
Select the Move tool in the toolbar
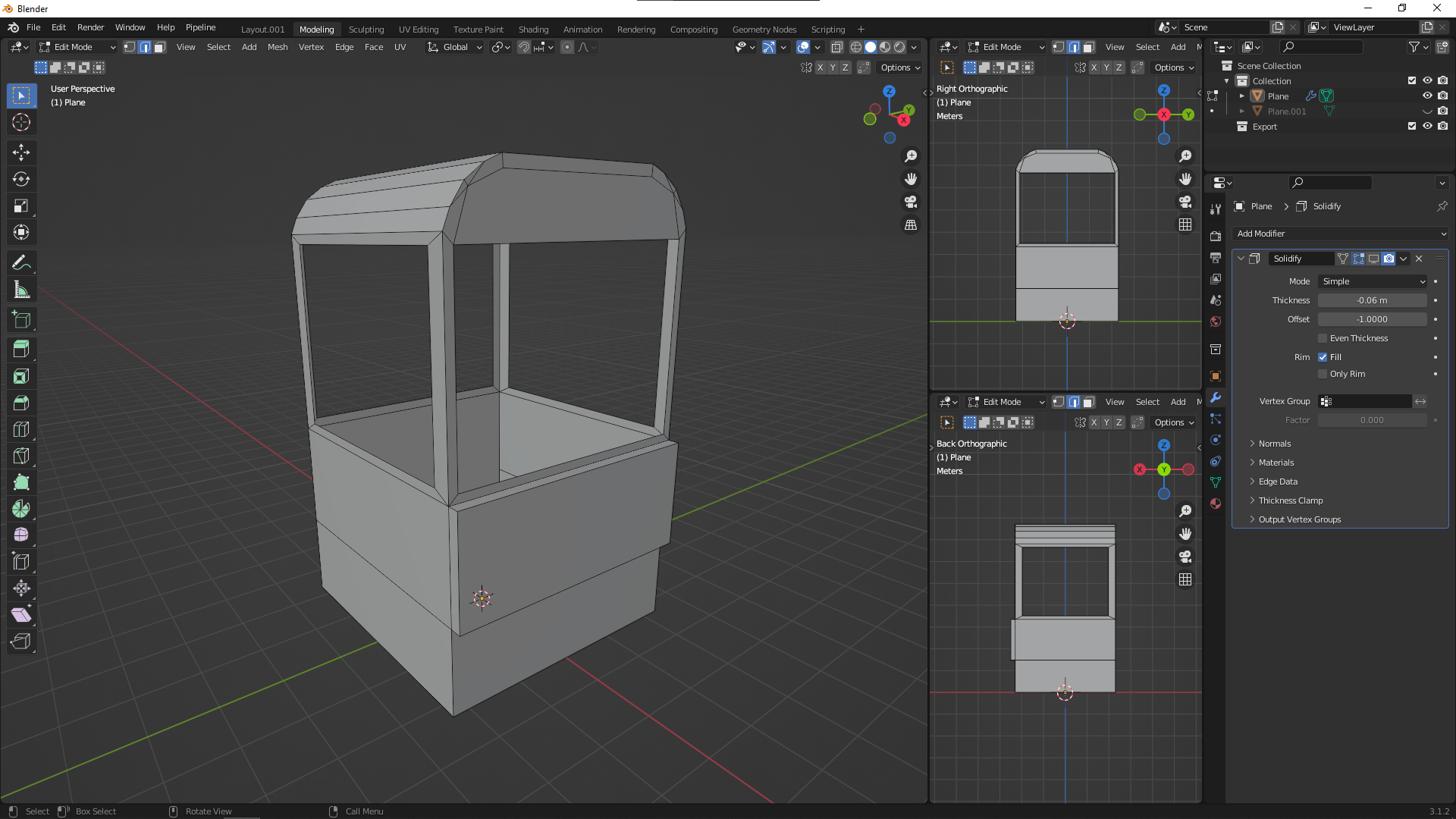[x=21, y=152]
